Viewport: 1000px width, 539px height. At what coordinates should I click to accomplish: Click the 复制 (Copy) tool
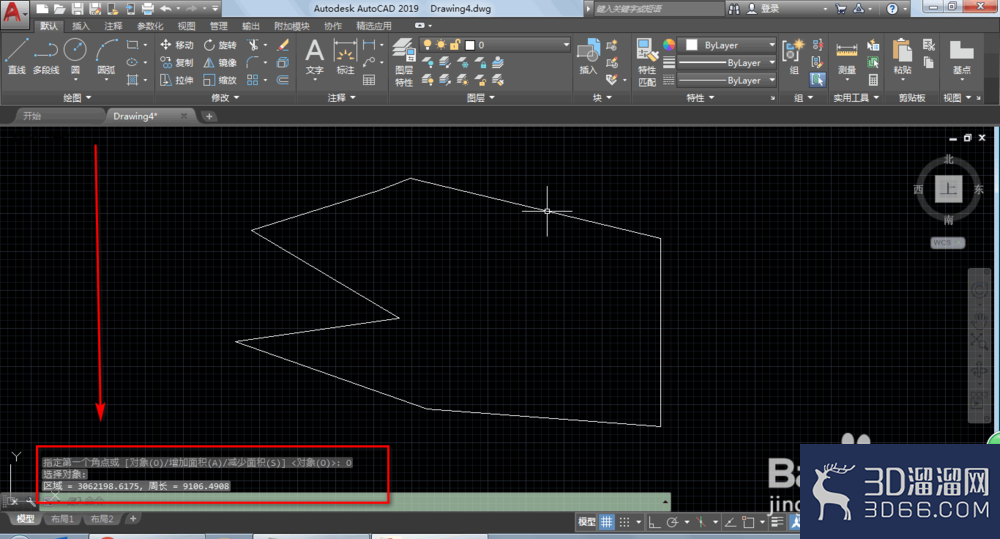(x=176, y=63)
